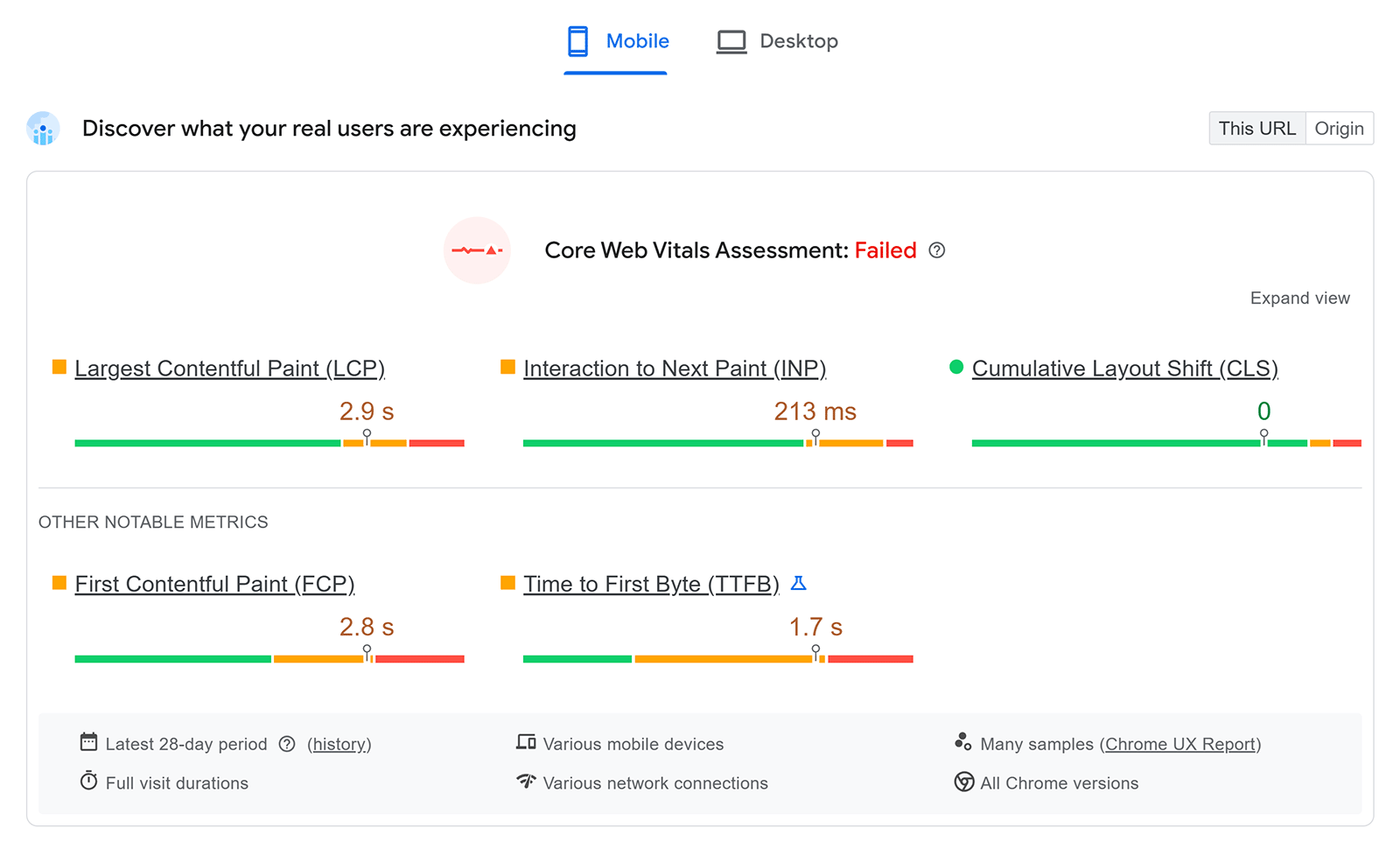Open the history link
This screenshot has height=849, width=1400.
click(339, 743)
